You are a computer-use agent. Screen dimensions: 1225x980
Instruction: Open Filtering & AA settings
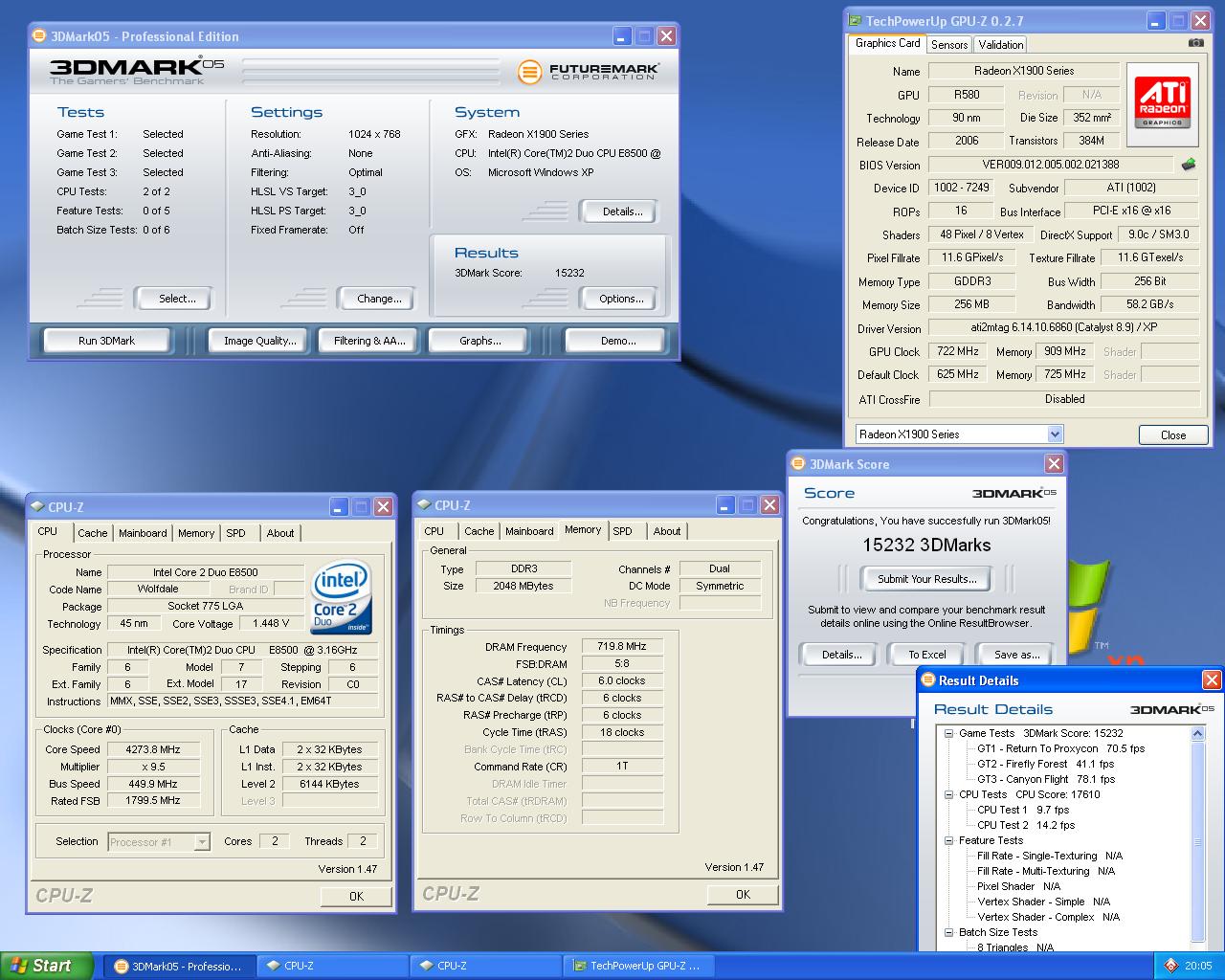(x=369, y=341)
